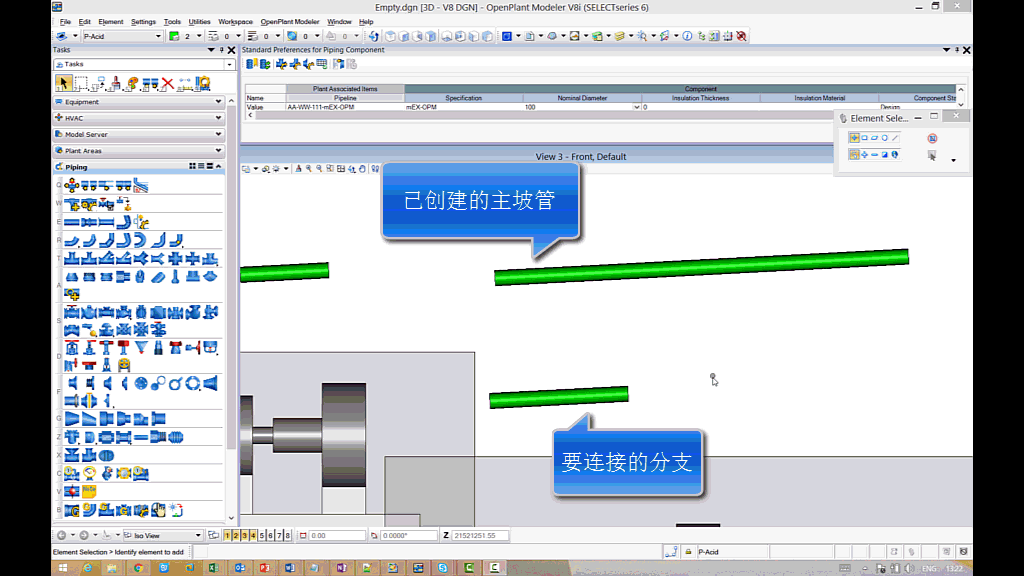Choose the first flange icon in Piping row F

(72, 383)
